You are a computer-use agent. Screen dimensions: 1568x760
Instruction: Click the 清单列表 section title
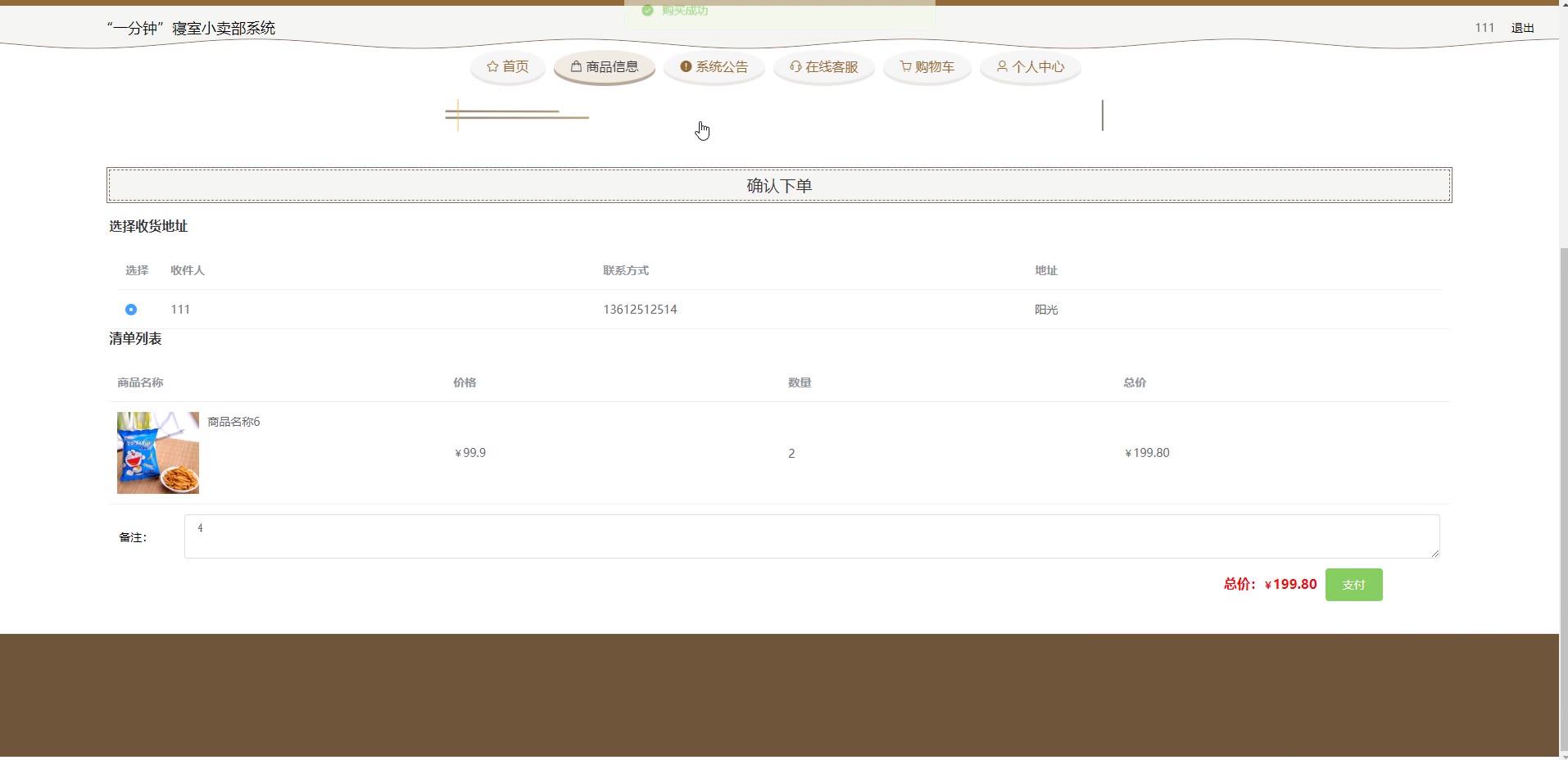point(135,338)
